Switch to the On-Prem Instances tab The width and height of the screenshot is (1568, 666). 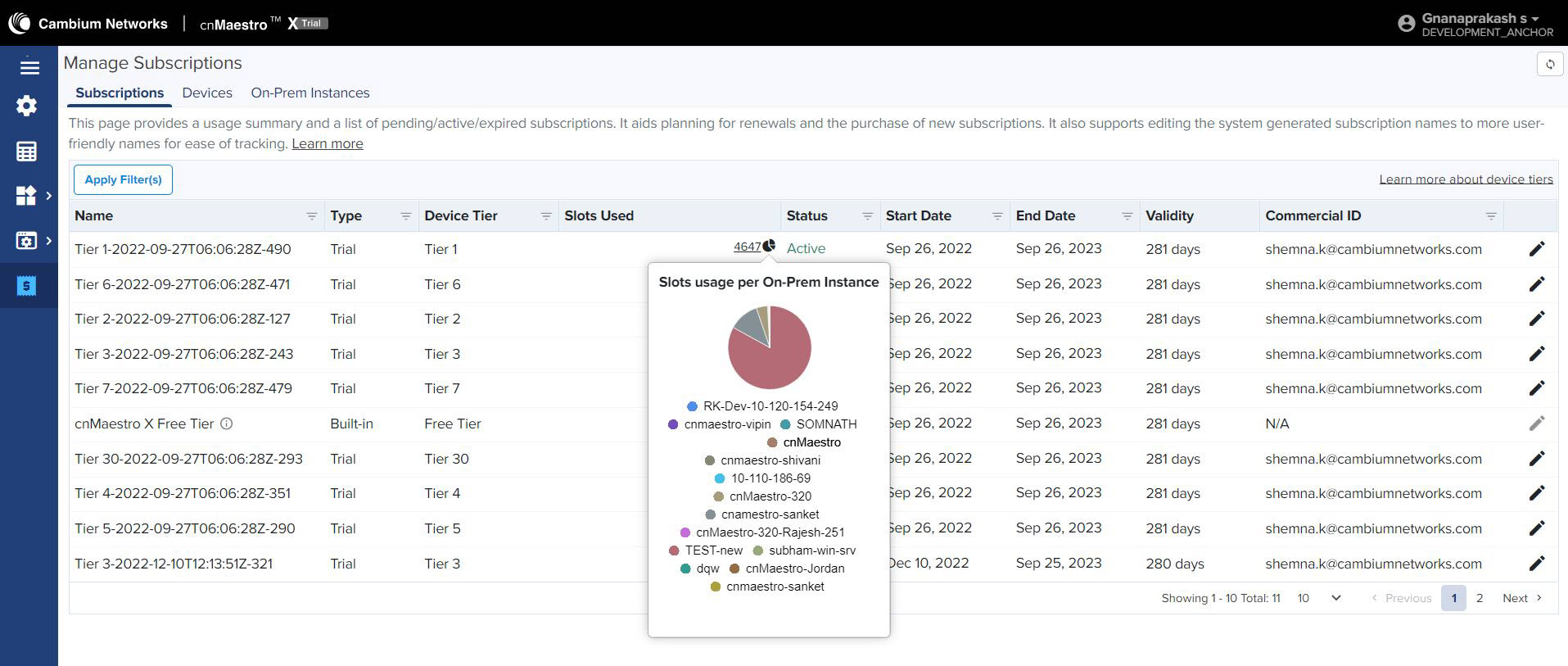310,93
